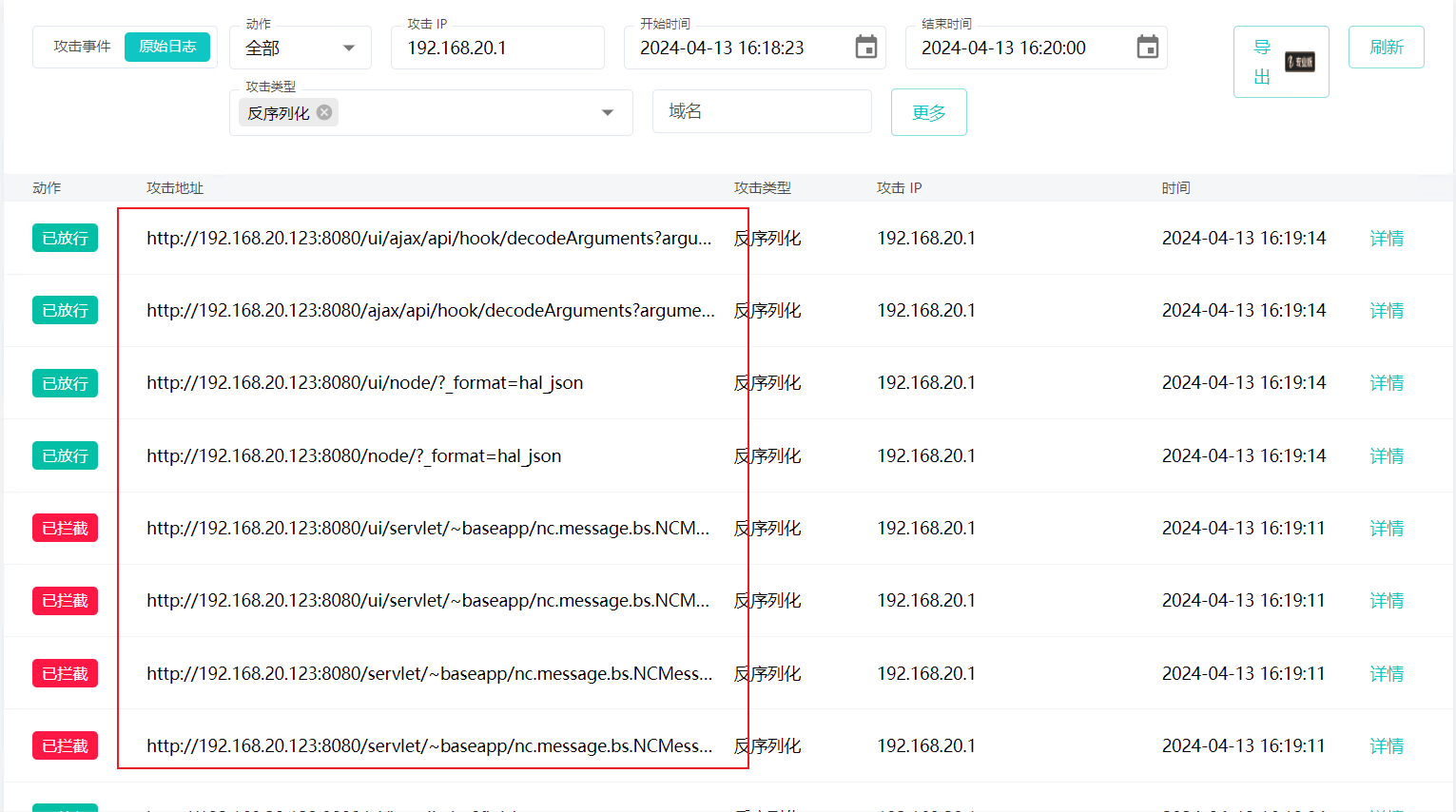The width and height of the screenshot is (1456, 812).
Task: Open 详情 for first ui/servlet baseapp row
Action: tap(1387, 529)
